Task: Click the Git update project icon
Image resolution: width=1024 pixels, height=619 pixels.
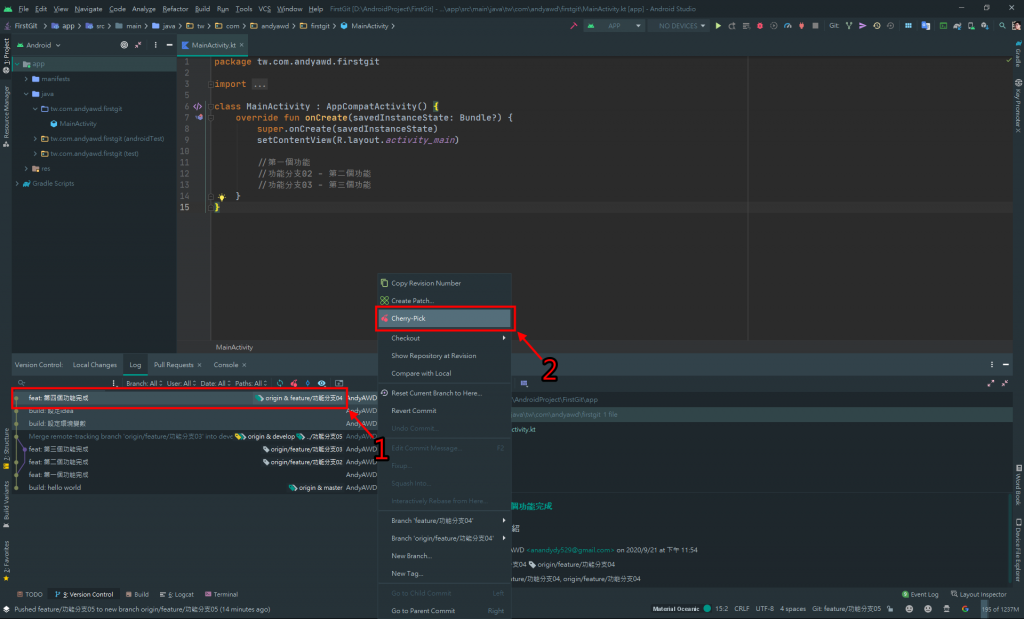Action: point(848,26)
